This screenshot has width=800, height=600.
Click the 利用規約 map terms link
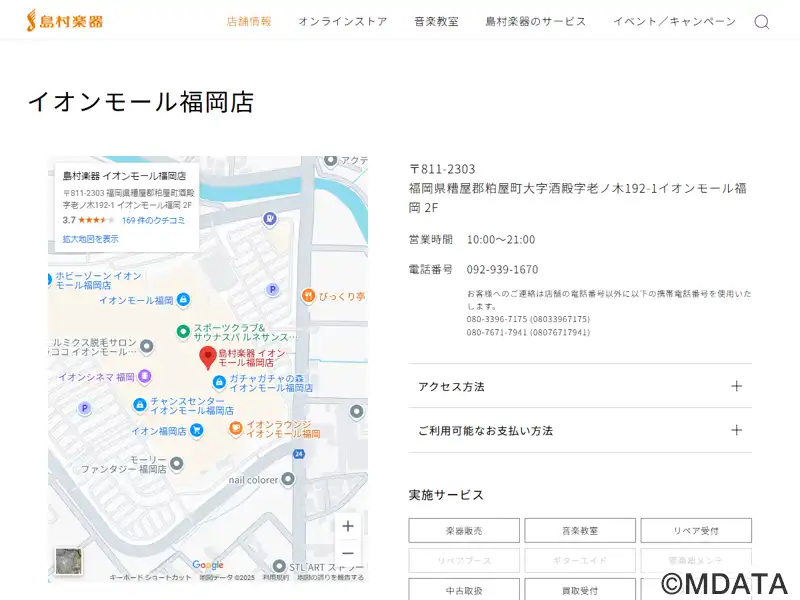tap(276, 578)
